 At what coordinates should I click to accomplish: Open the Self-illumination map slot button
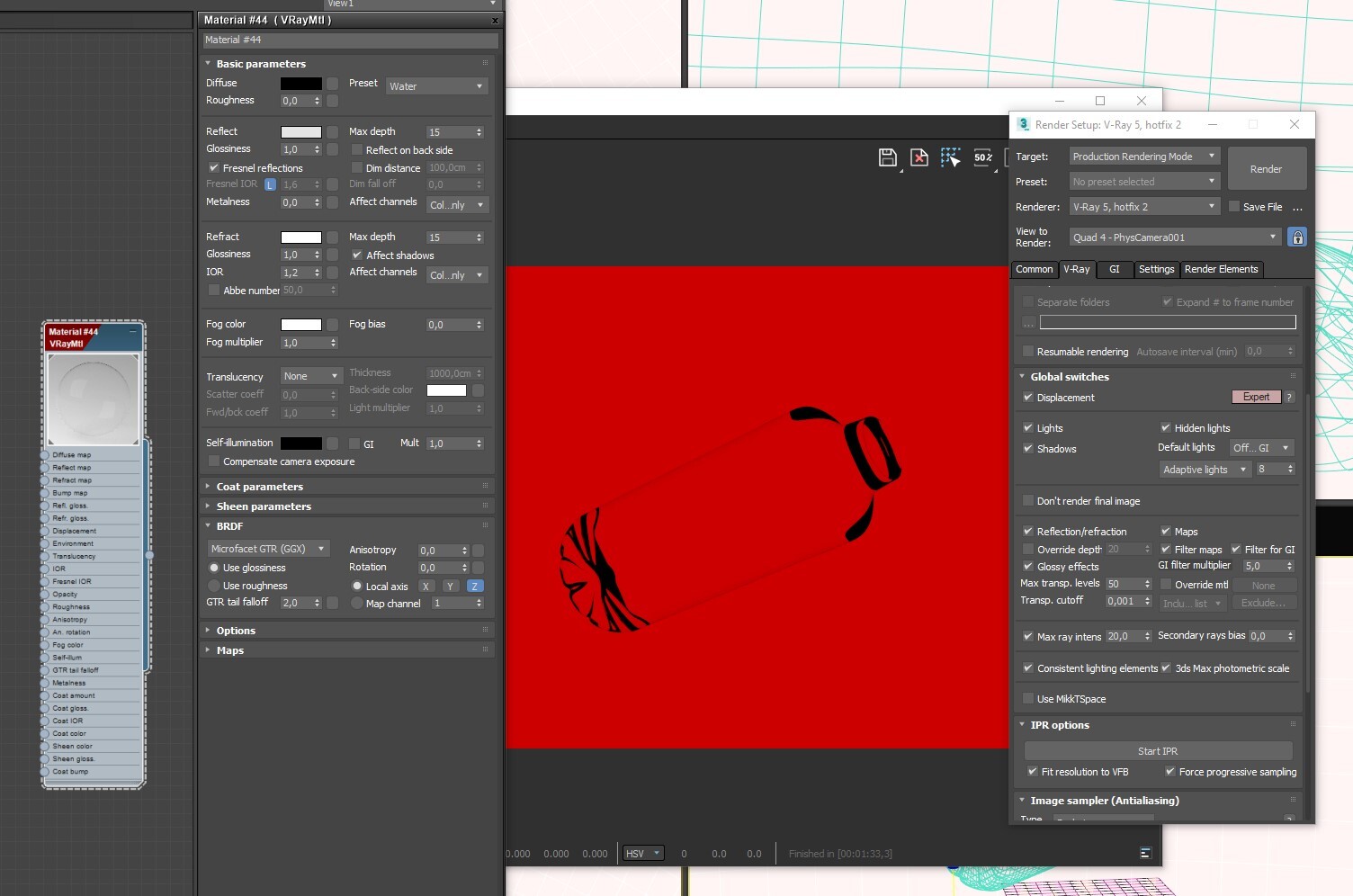tap(333, 443)
